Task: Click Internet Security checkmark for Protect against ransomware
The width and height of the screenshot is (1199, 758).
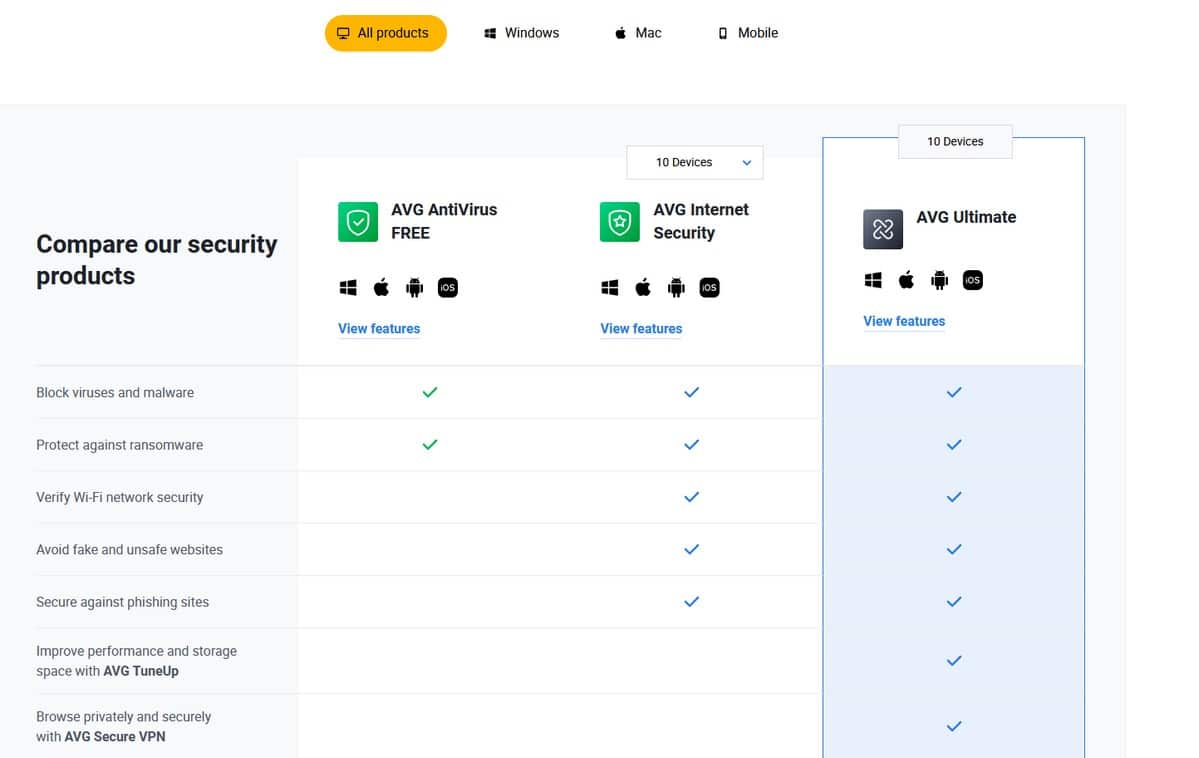Action: click(x=691, y=444)
